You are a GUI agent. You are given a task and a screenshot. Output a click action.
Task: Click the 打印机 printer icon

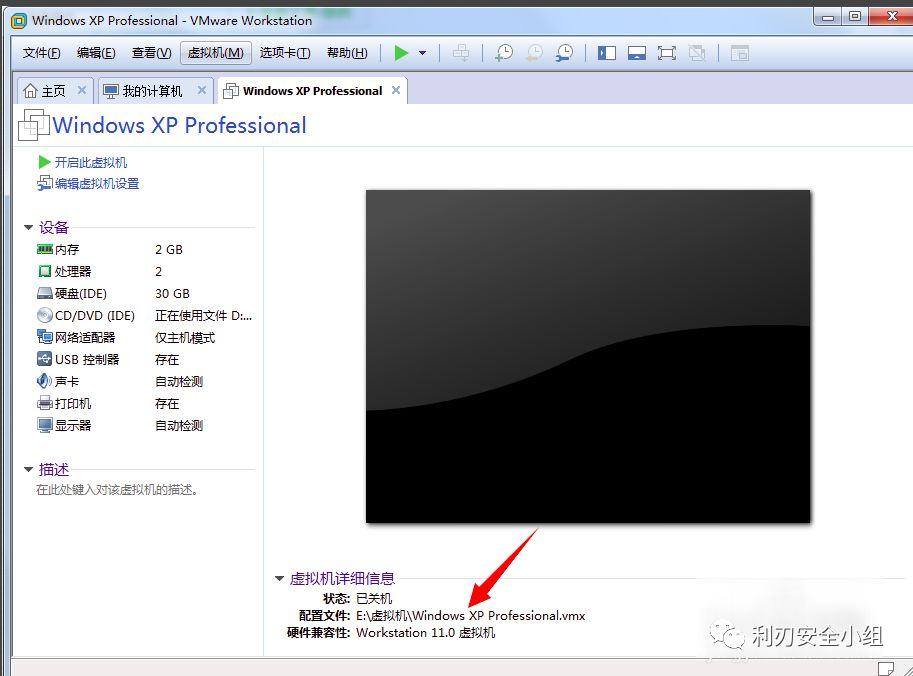point(45,403)
